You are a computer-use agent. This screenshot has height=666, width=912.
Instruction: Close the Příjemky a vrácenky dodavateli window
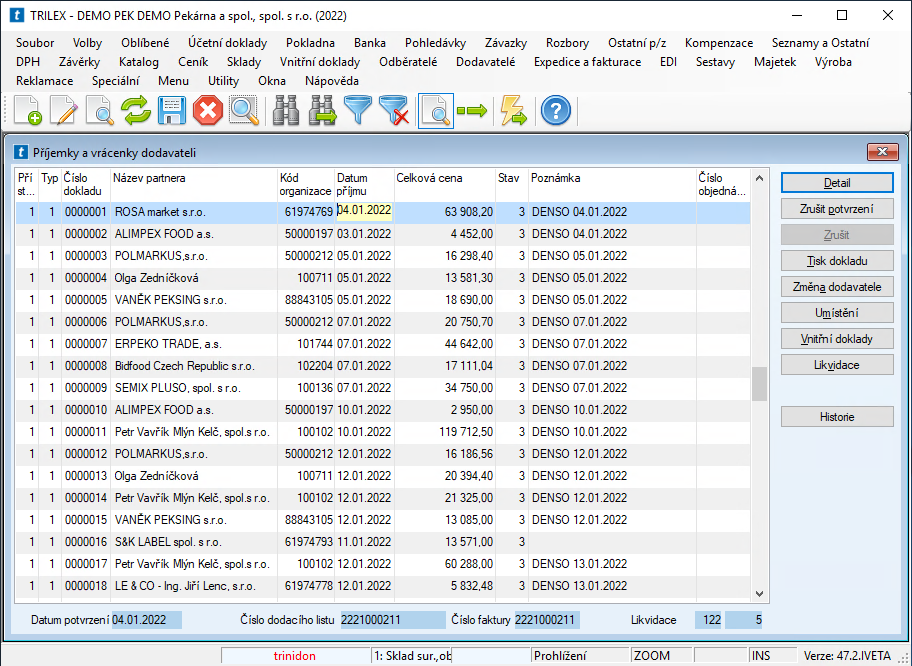[x=882, y=152]
